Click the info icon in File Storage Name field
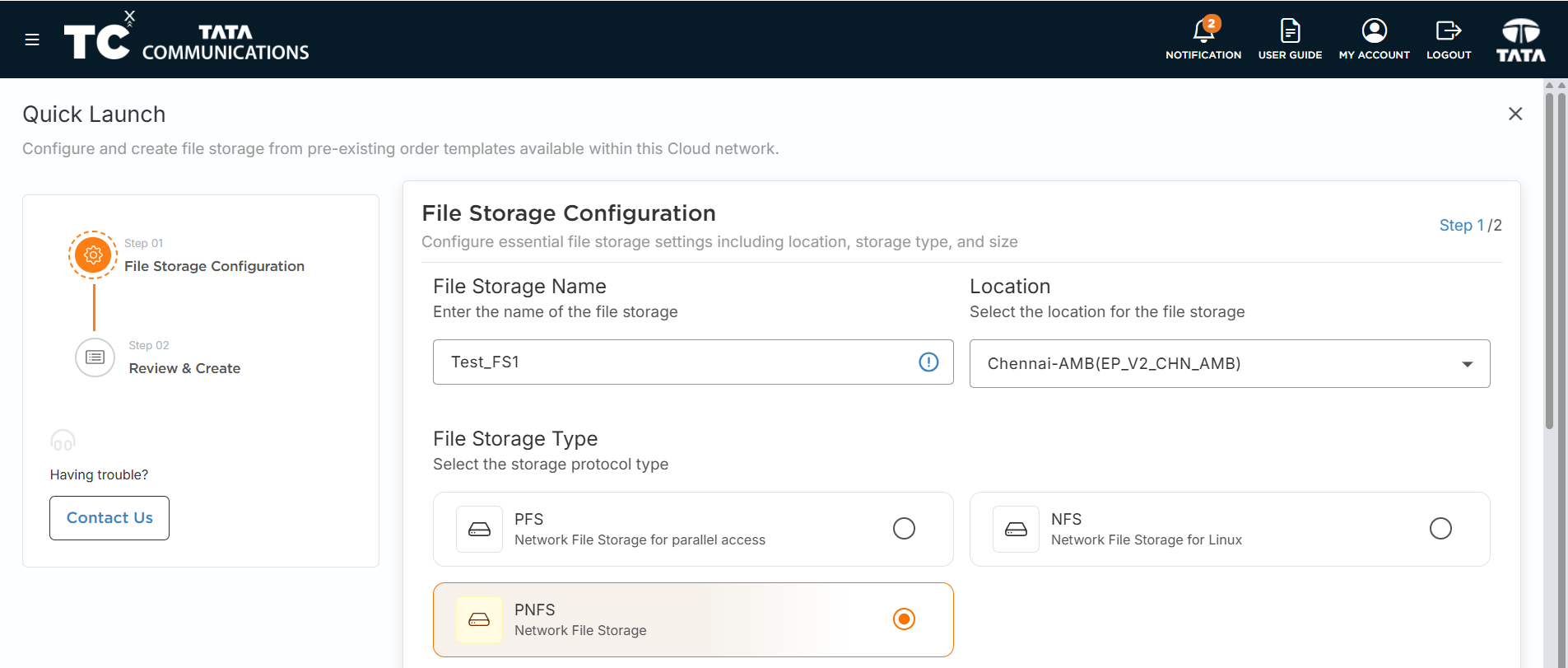Screen dimensions: 1568x668 coord(928,362)
